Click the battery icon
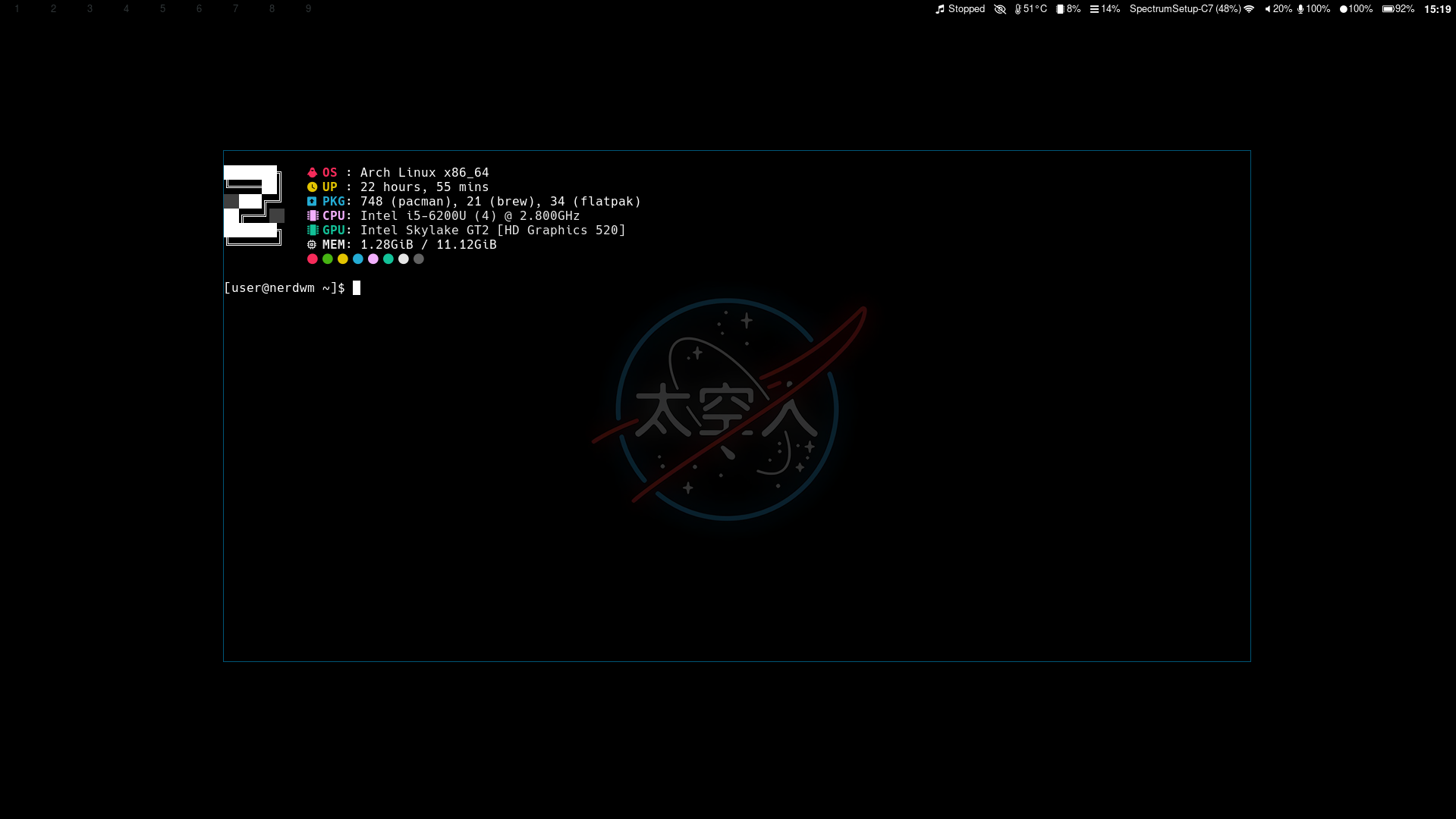Screen dimensions: 1456x819 pyautogui.click(x=1388, y=9)
